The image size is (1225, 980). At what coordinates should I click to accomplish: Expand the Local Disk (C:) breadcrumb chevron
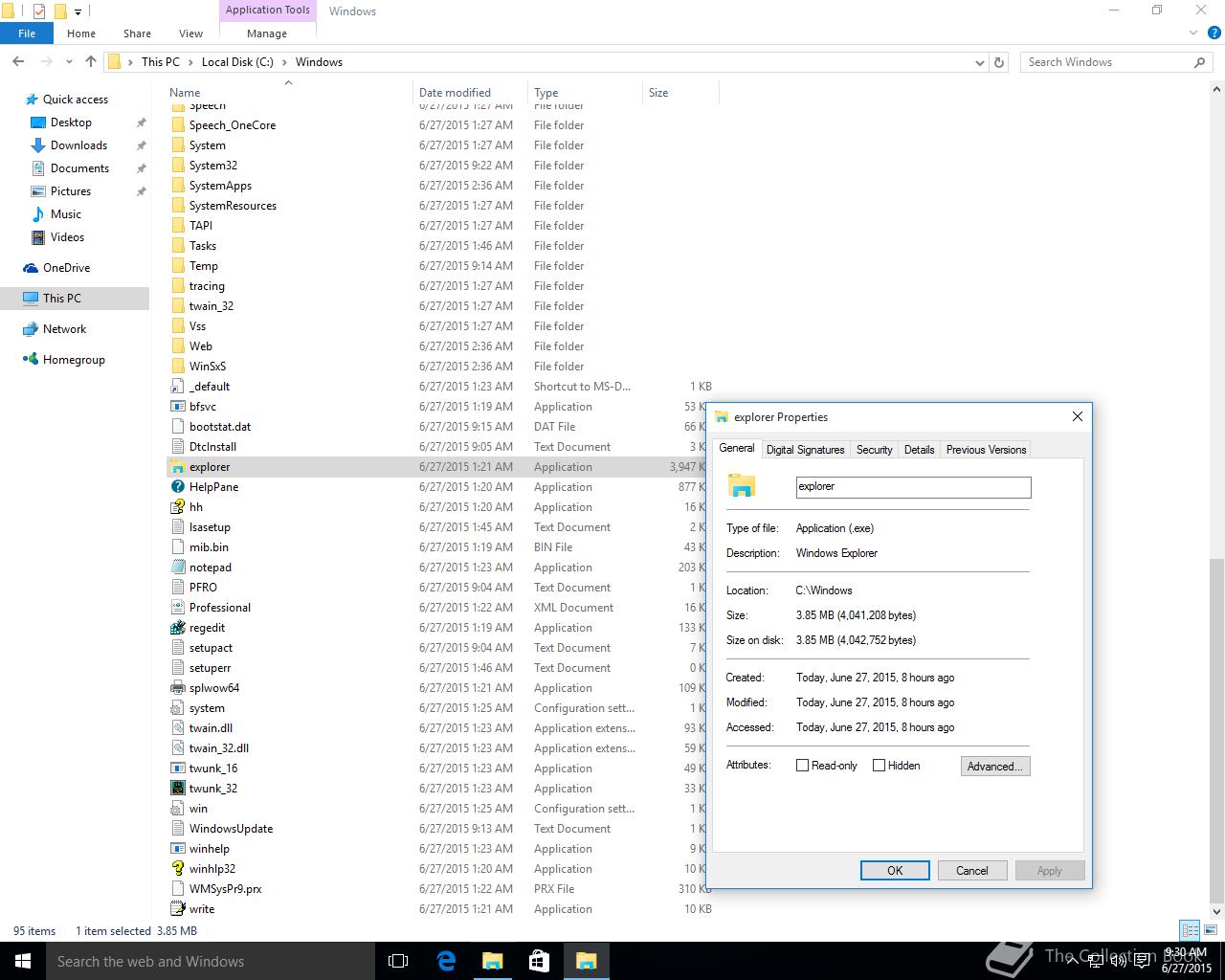284,62
